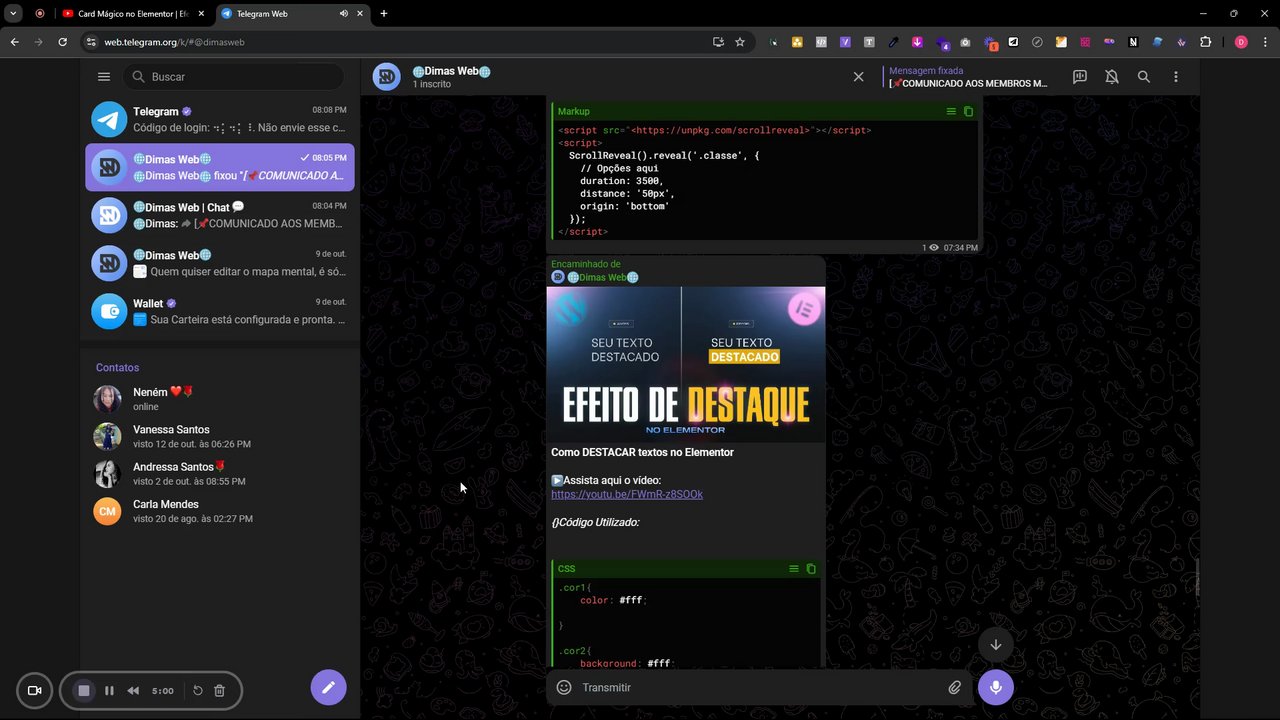Pause the screen recording
The image size is (1280, 720).
[109, 690]
